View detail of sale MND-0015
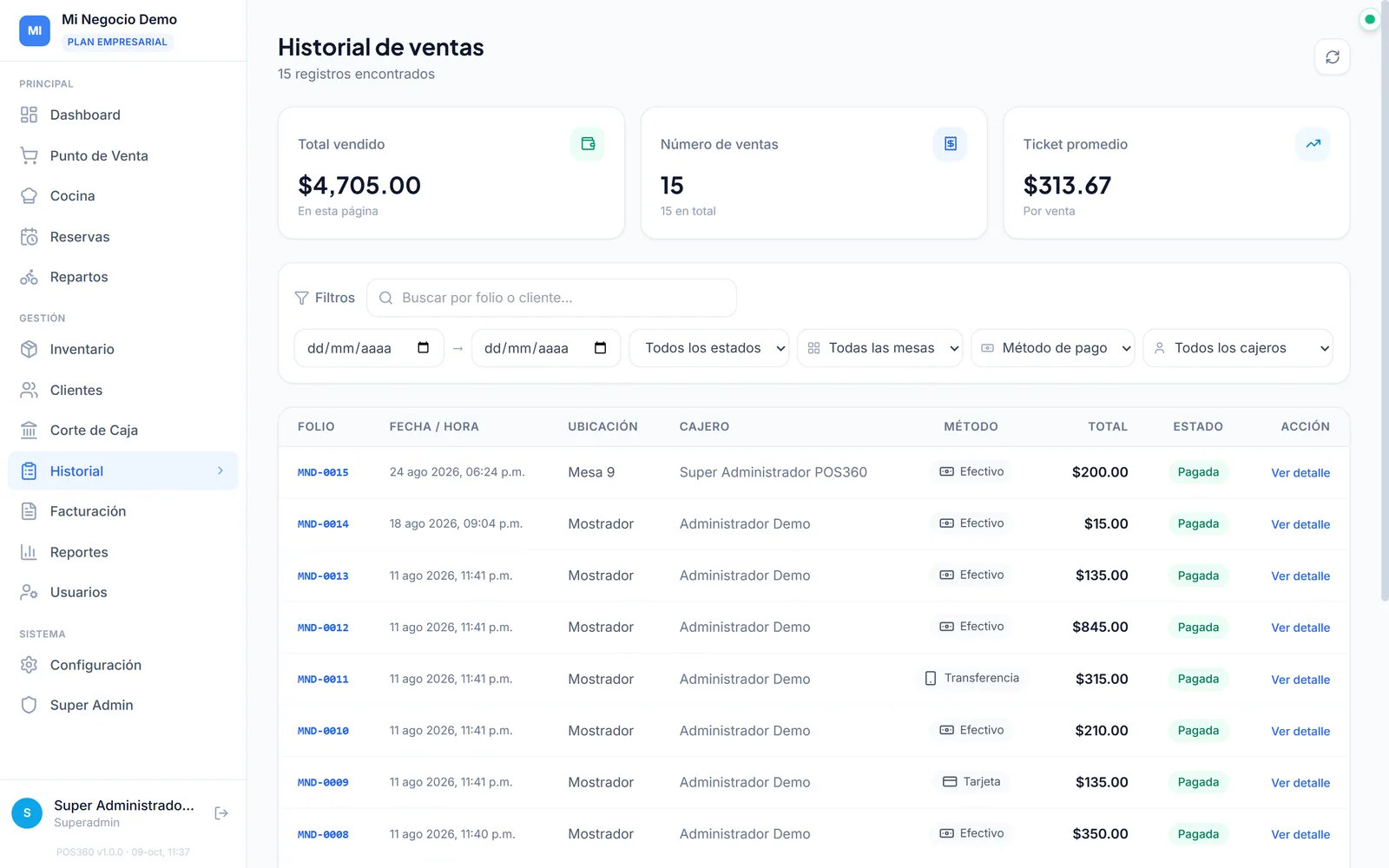Image resolution: width=1389 pixels, height=868 pixels. [x=1300, y=473]
